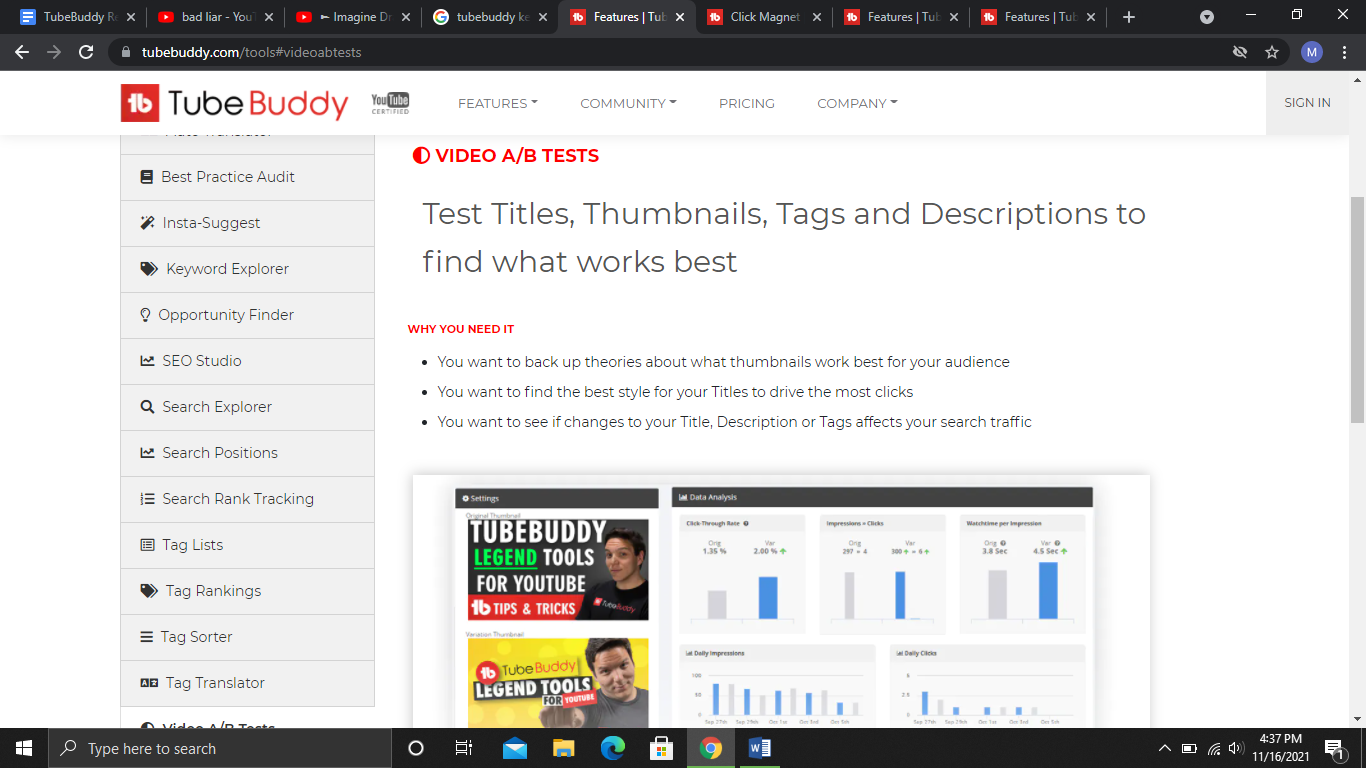This screenshot has height=768, width=1366.
Task: Close the bad liar YouTube tab
Action: [268, 17]
